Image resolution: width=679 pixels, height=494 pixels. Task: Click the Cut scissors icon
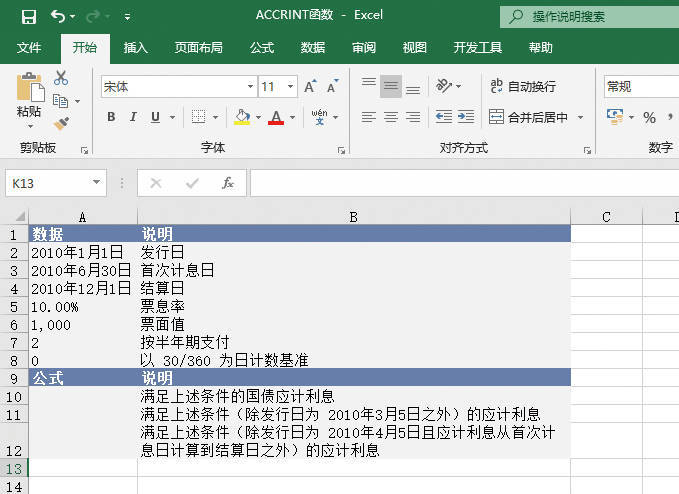61,78
